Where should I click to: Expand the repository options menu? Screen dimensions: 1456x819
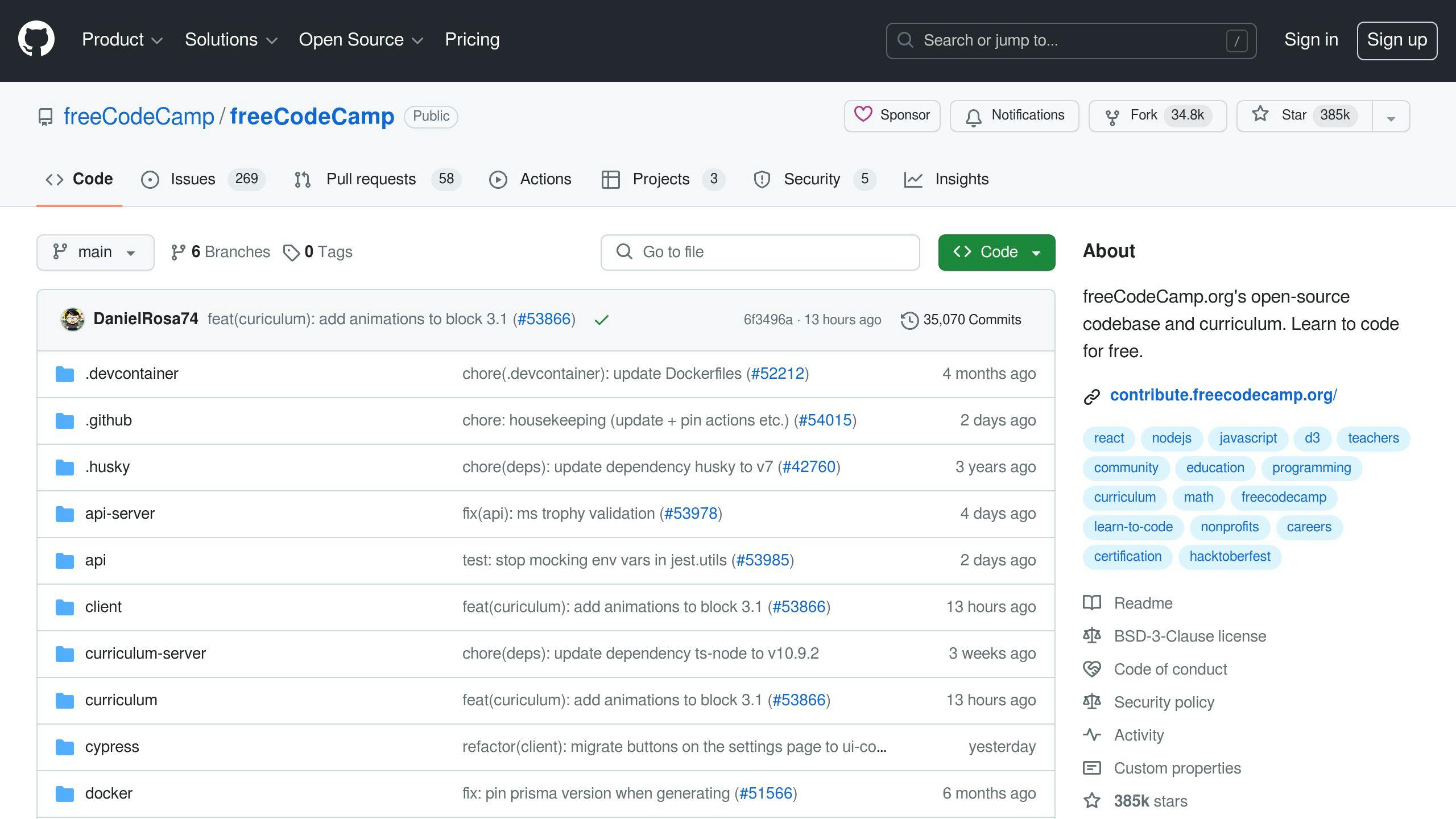[x=1392, y=115]
